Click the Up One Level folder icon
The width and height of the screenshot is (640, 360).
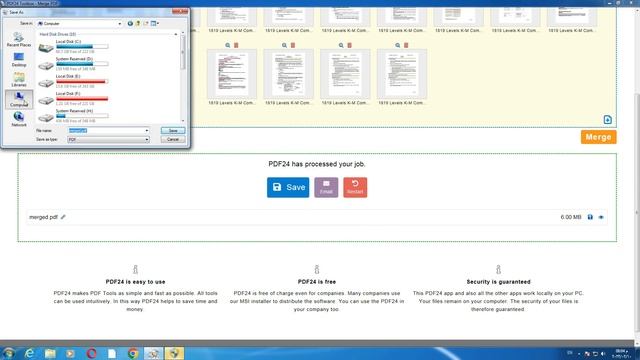coord(138,24)
